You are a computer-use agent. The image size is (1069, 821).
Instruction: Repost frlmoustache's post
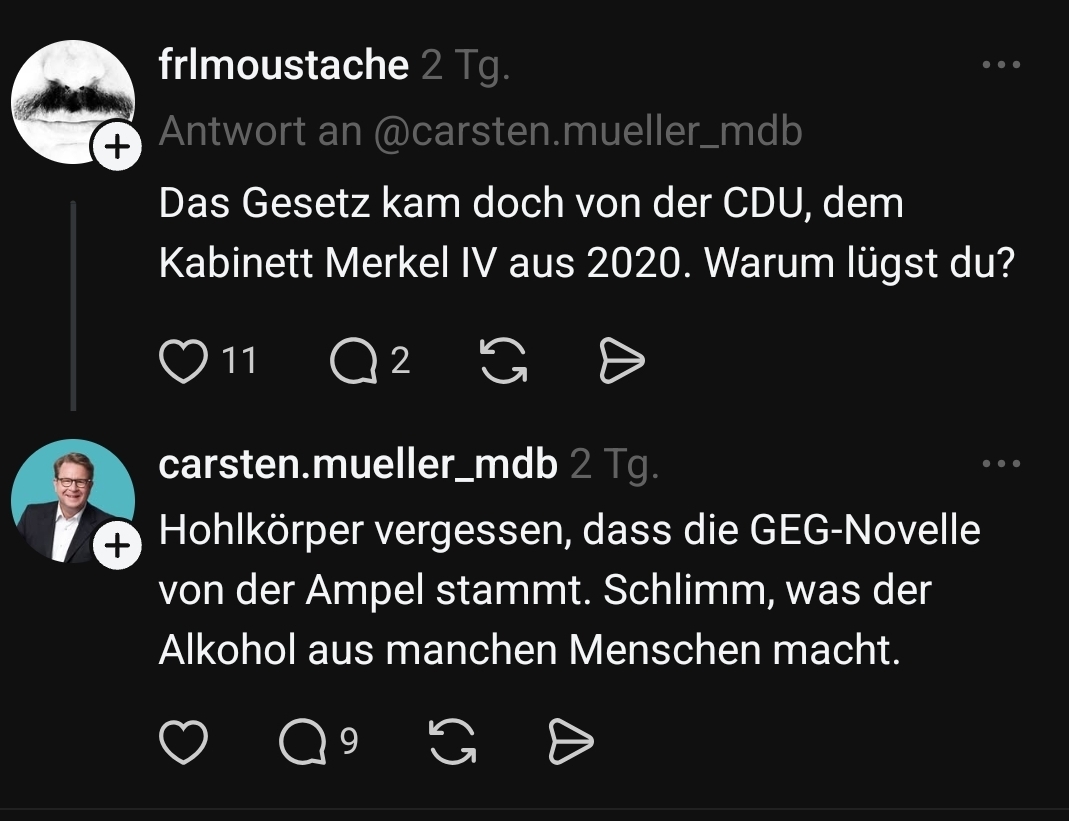(504, 362)
